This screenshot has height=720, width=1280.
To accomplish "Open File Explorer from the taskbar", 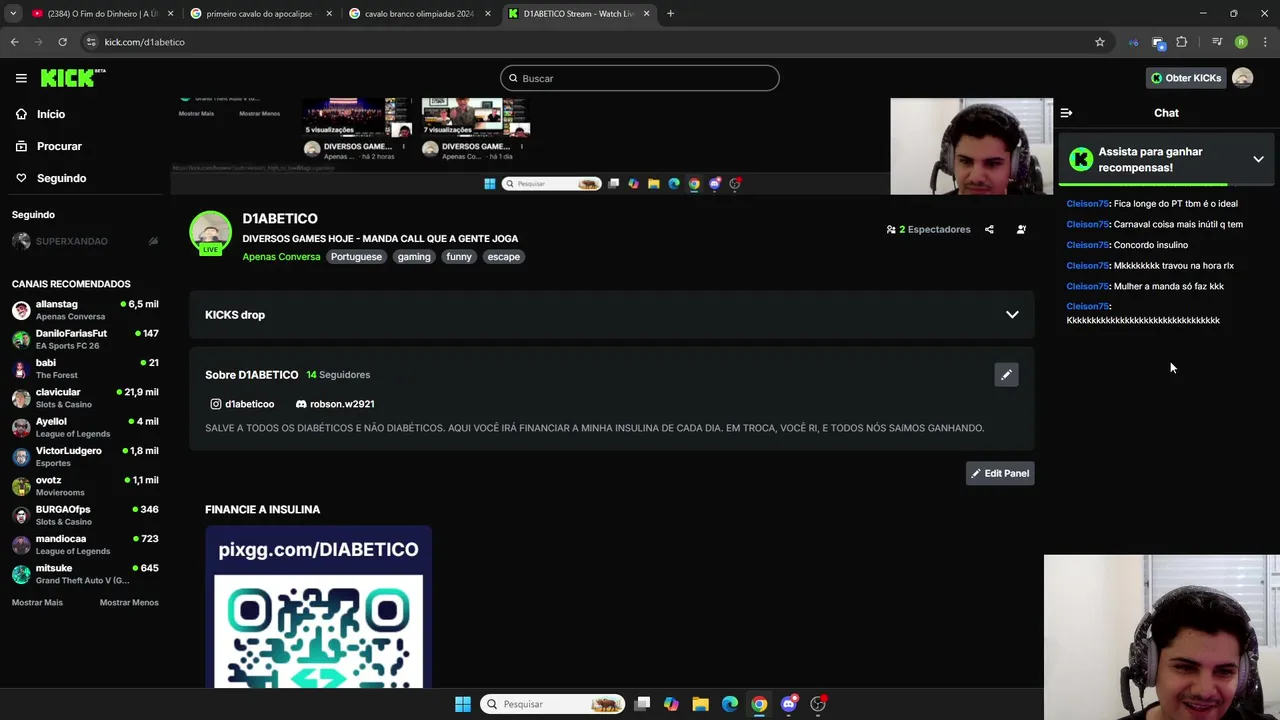I will 700,704.
